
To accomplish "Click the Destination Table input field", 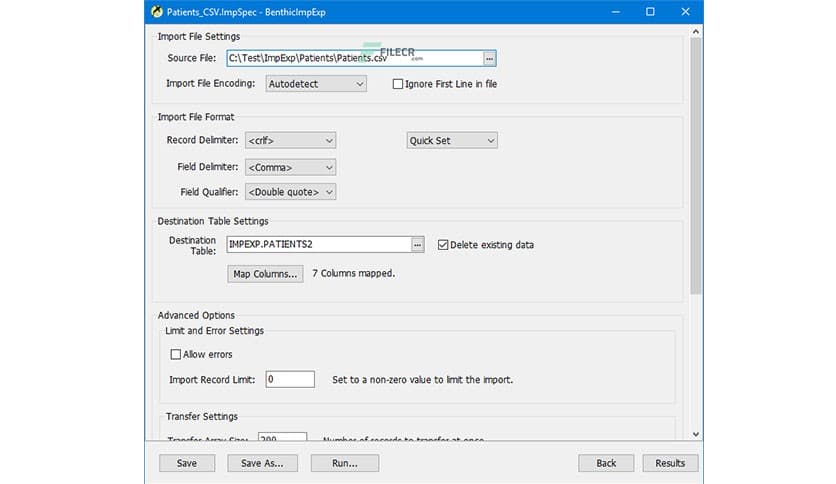I will (319, 245).
